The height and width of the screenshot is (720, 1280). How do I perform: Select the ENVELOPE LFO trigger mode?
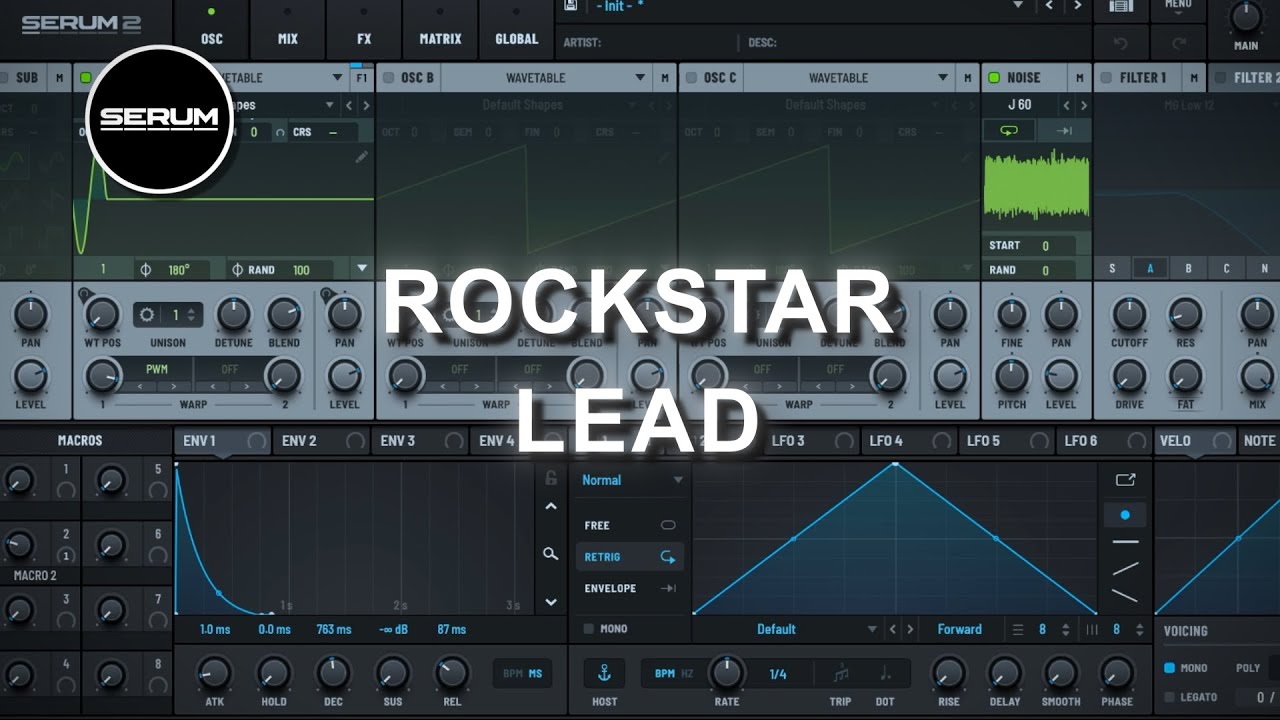(630, 589)
